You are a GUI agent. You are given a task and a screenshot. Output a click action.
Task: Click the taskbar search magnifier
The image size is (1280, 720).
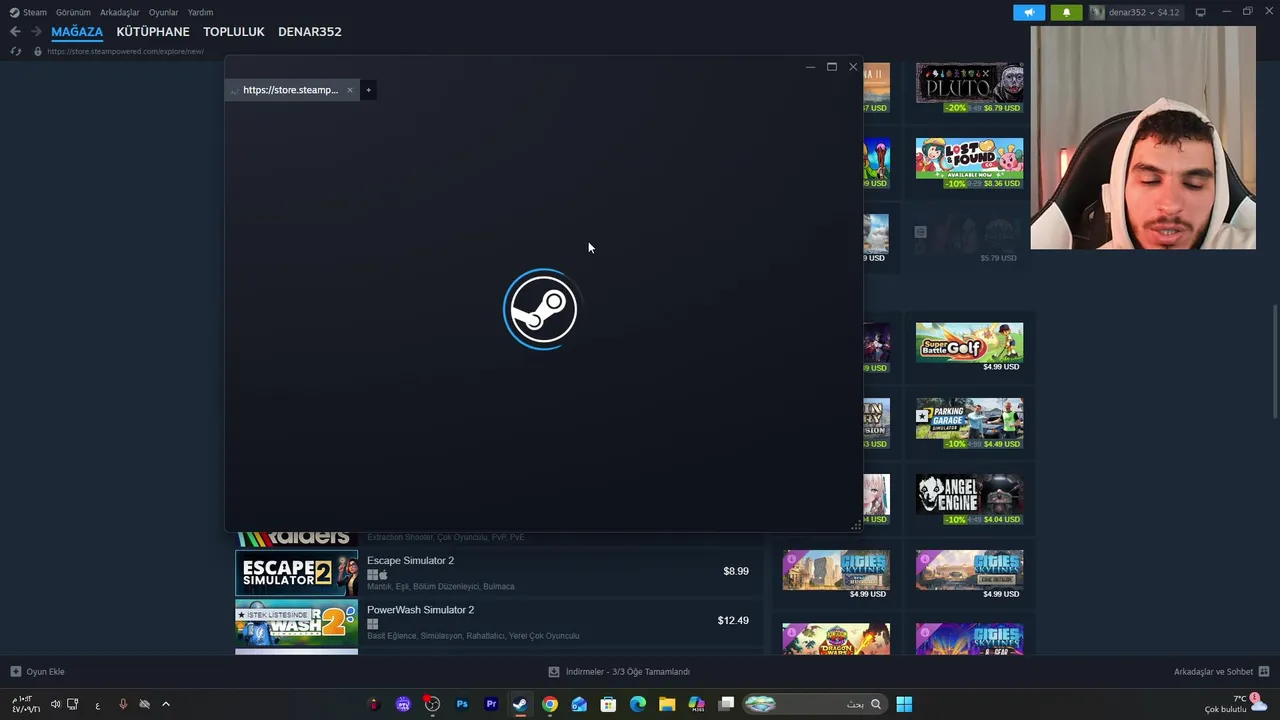(x=876, y=704)
